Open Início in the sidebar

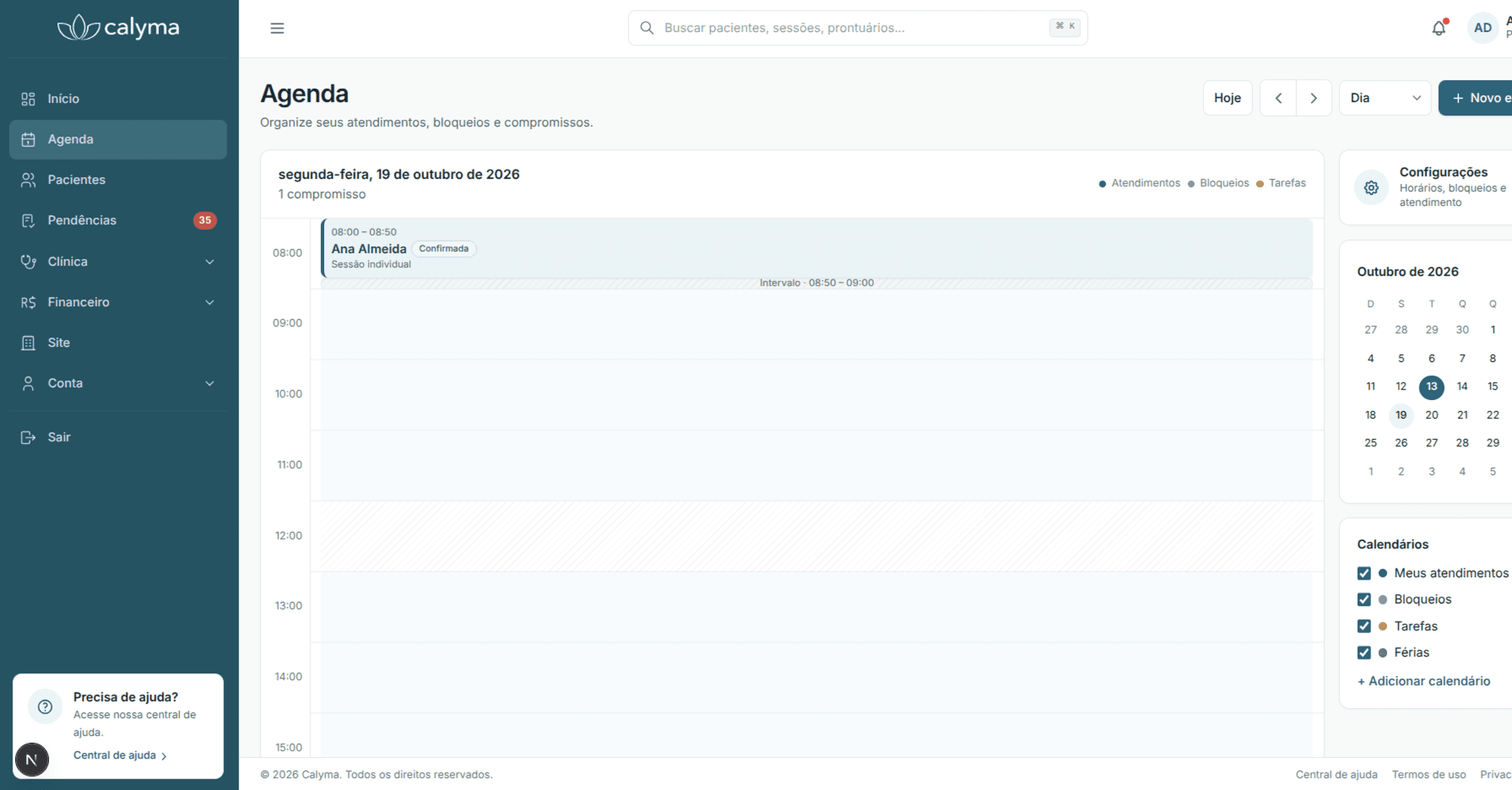(118, 99)
